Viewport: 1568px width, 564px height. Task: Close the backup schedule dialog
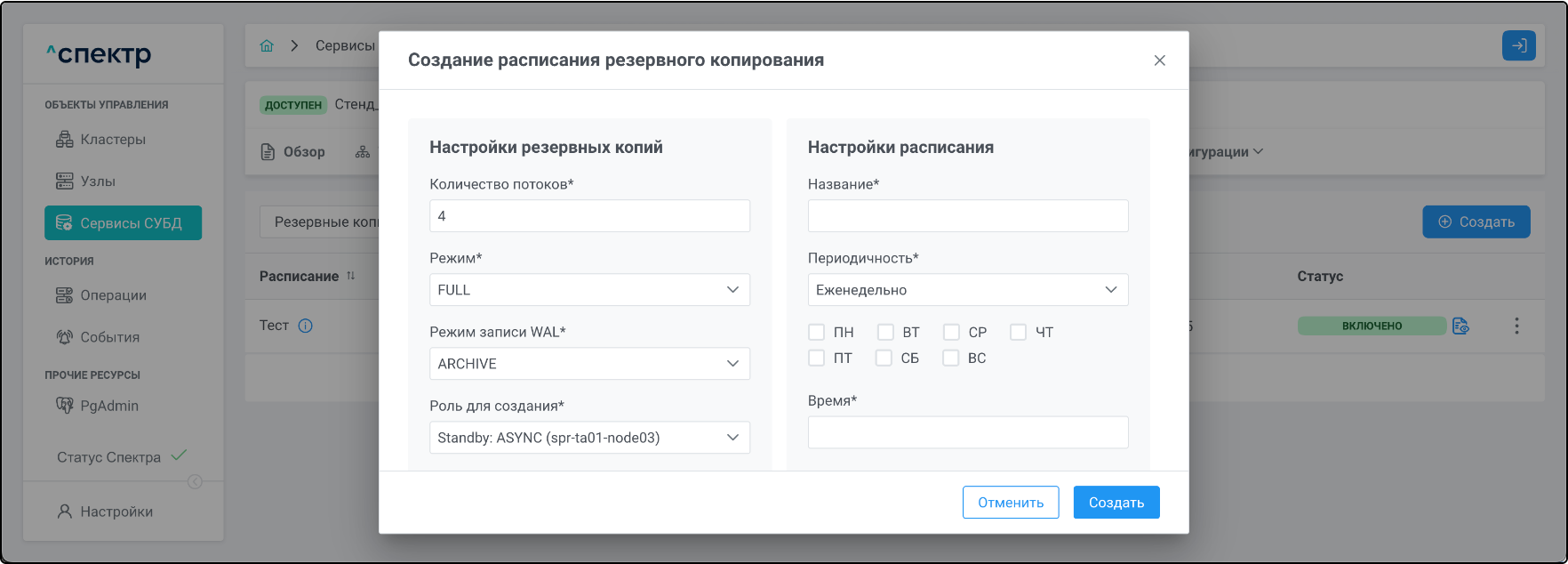pyautogui.click(x=1159, y=60)
